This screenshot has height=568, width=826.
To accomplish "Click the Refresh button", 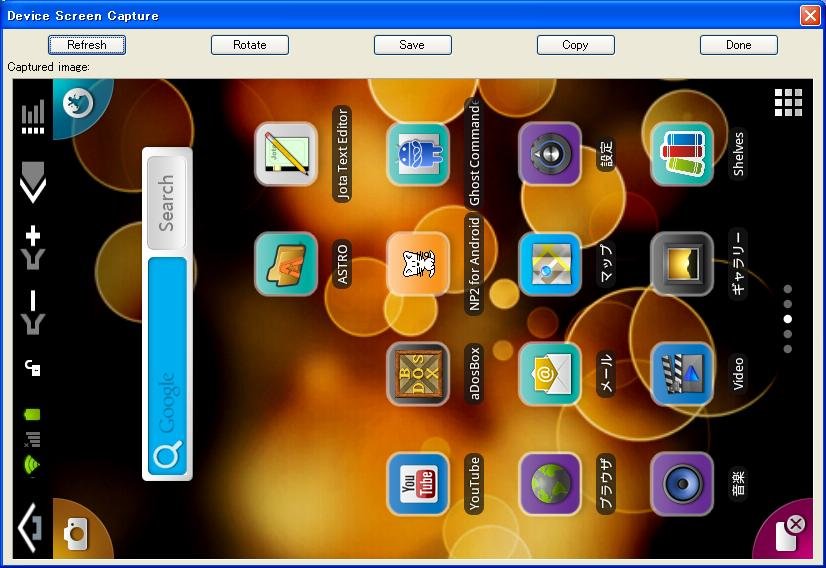I will 87,45.
